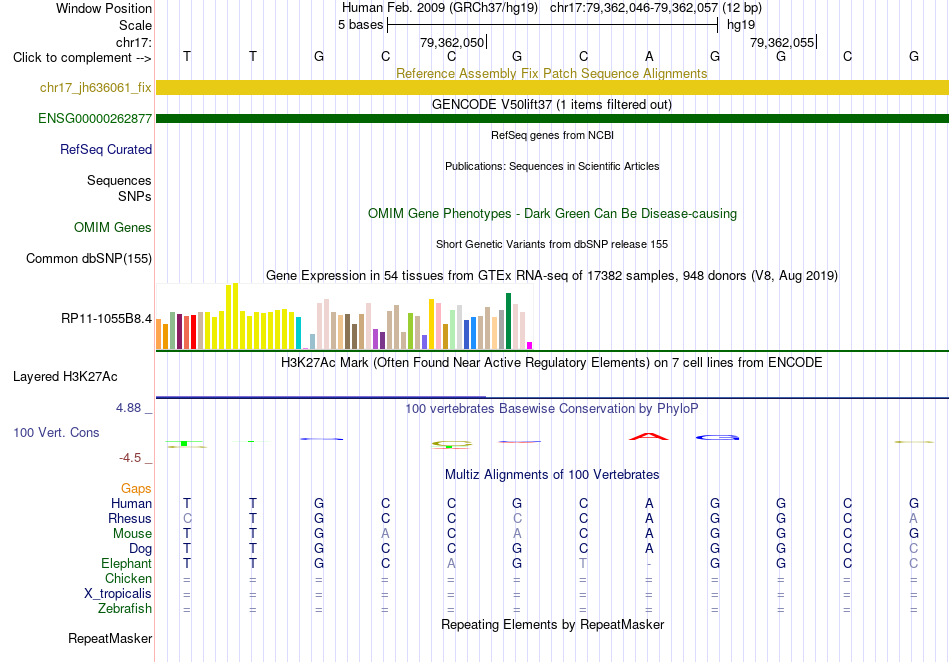Screen dimensions: 950x662
Task: Click the yellow fix patch alignment bar
Action: coord(553,87)
